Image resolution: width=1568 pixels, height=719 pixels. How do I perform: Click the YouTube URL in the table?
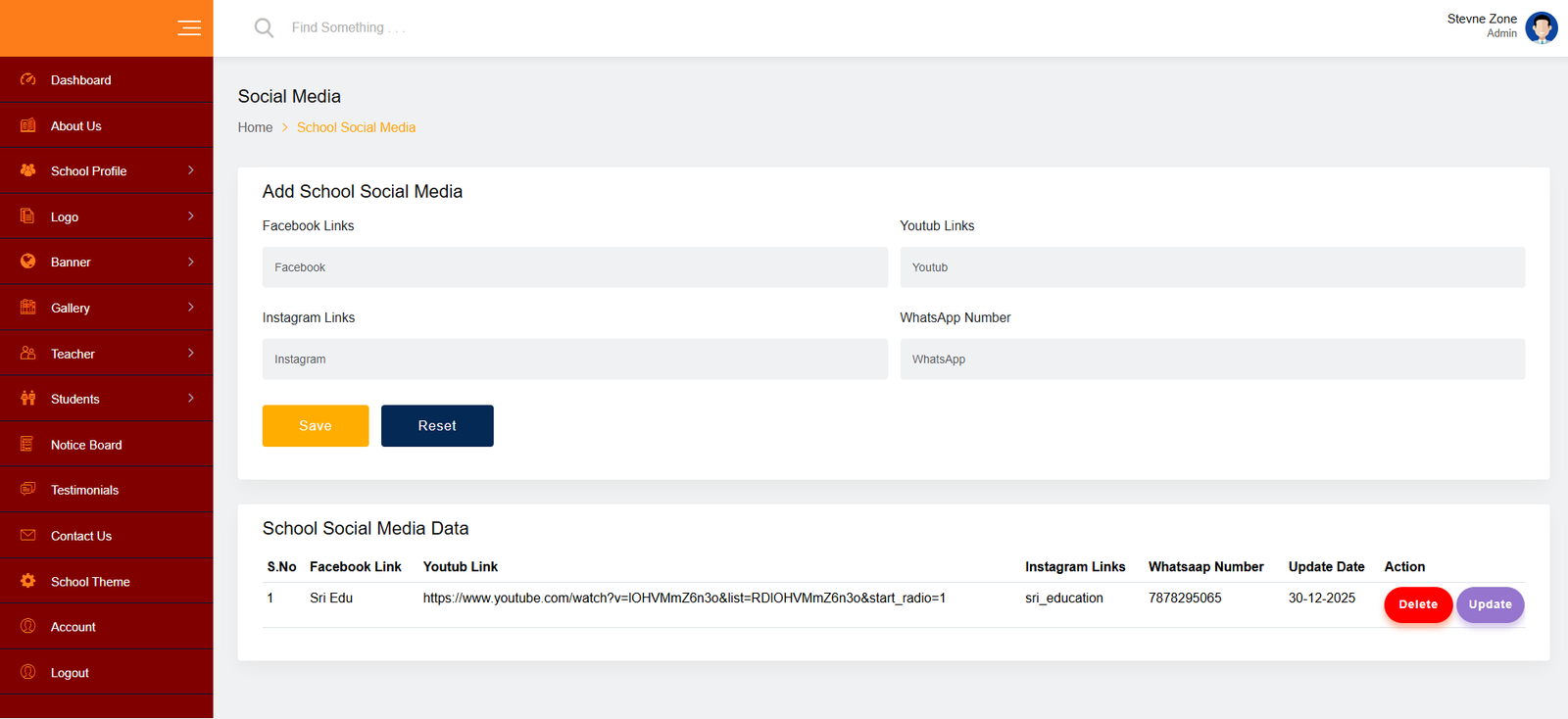click(x=684, y=598)
